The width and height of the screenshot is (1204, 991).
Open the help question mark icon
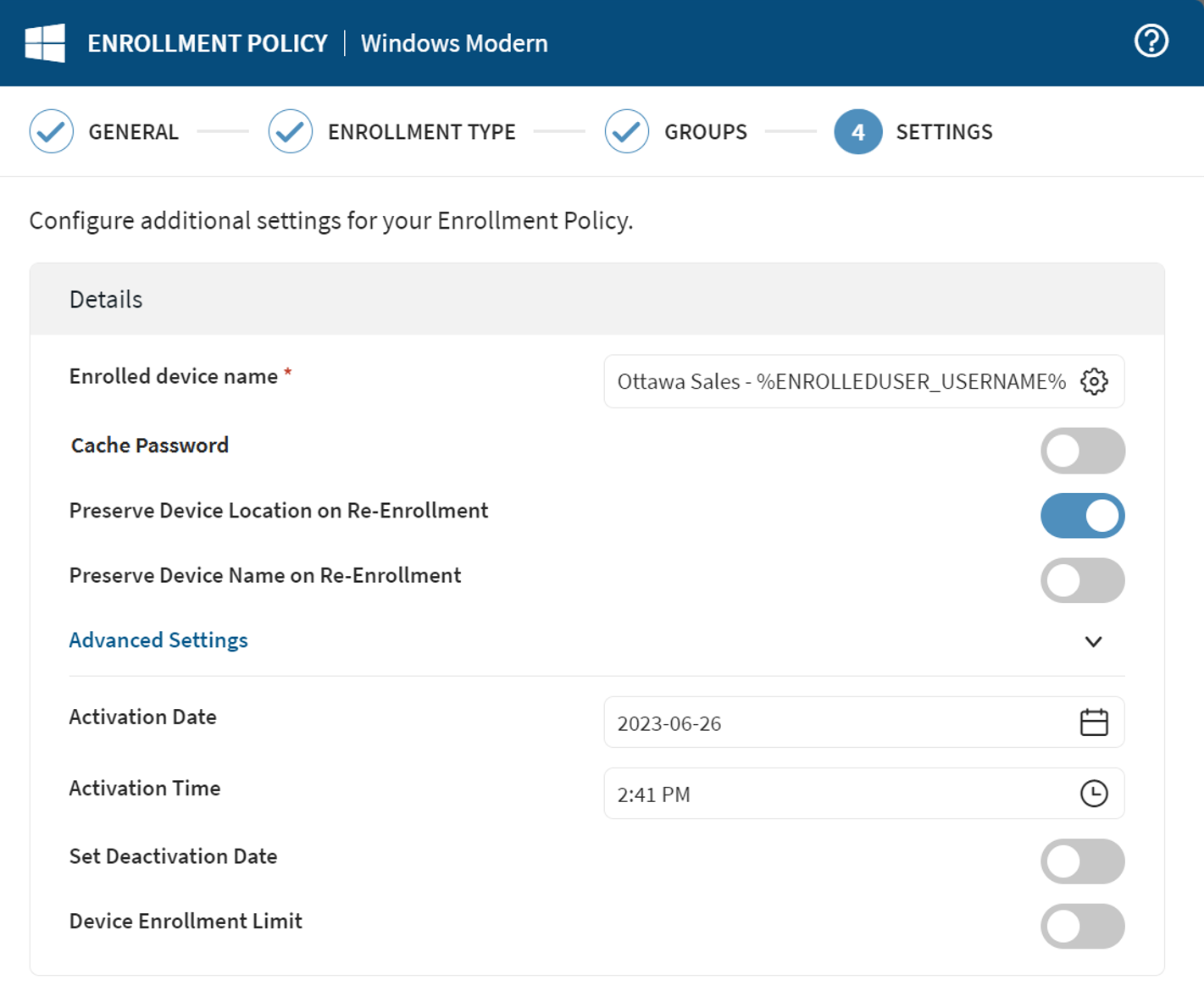point(1151,41)
